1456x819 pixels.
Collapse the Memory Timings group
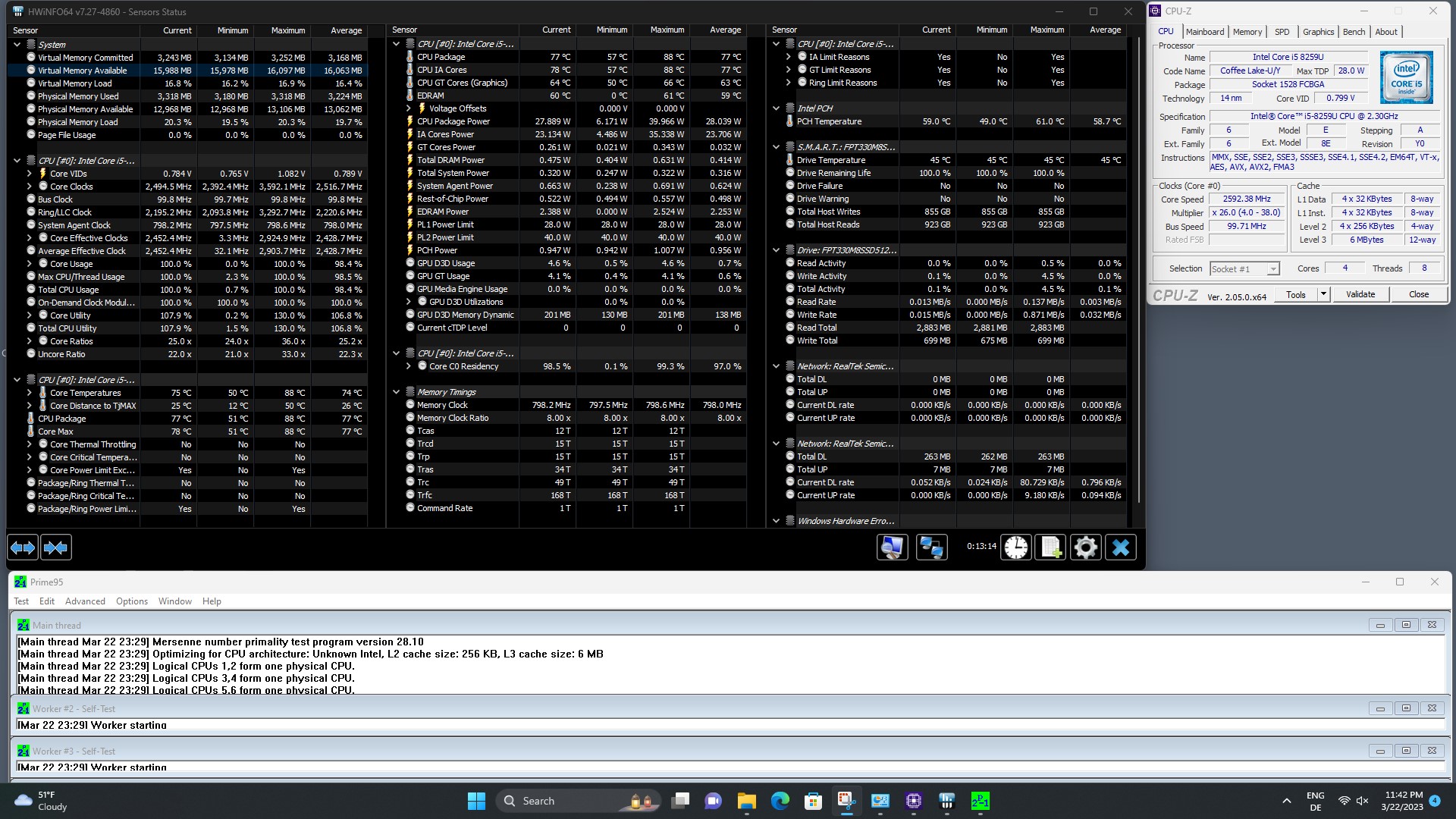click(x=396, y=392)
